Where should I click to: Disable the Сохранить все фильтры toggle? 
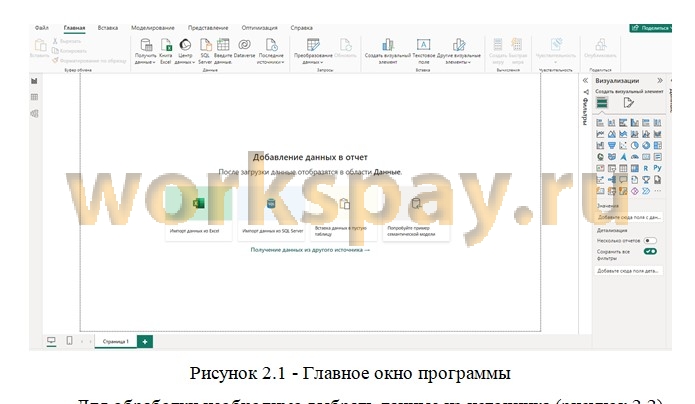(650, 252)
